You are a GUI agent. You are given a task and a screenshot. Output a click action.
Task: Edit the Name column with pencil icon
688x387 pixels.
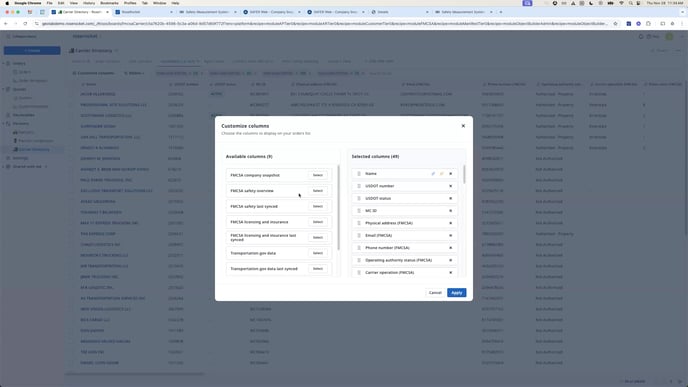[x=433, y=174]
